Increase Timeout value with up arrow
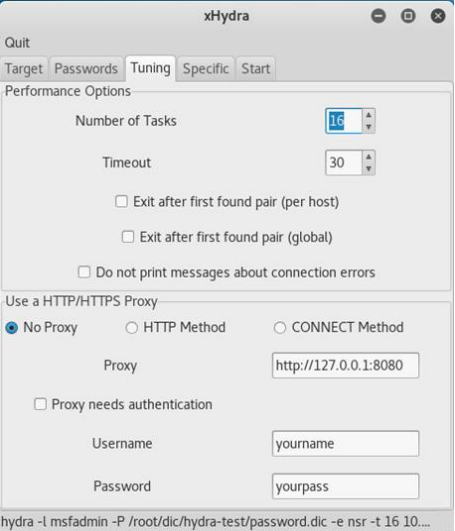 [x=369, y=157]
